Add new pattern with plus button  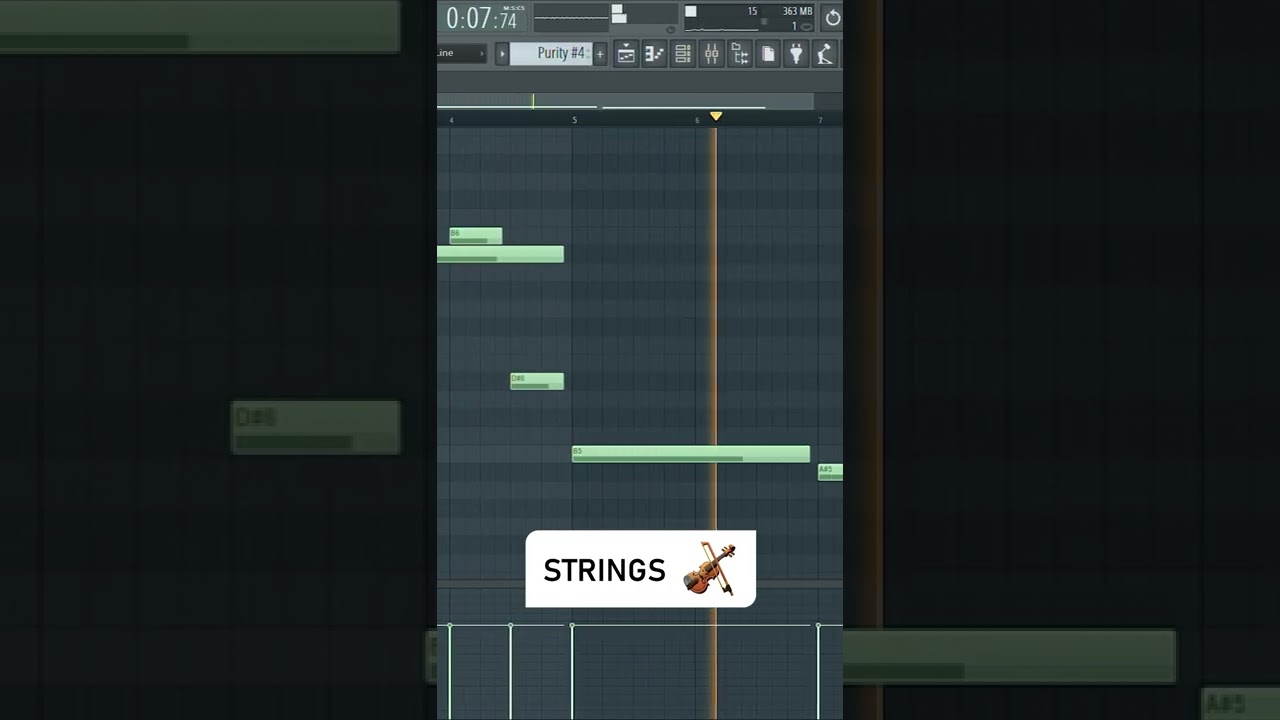[600, 54]
